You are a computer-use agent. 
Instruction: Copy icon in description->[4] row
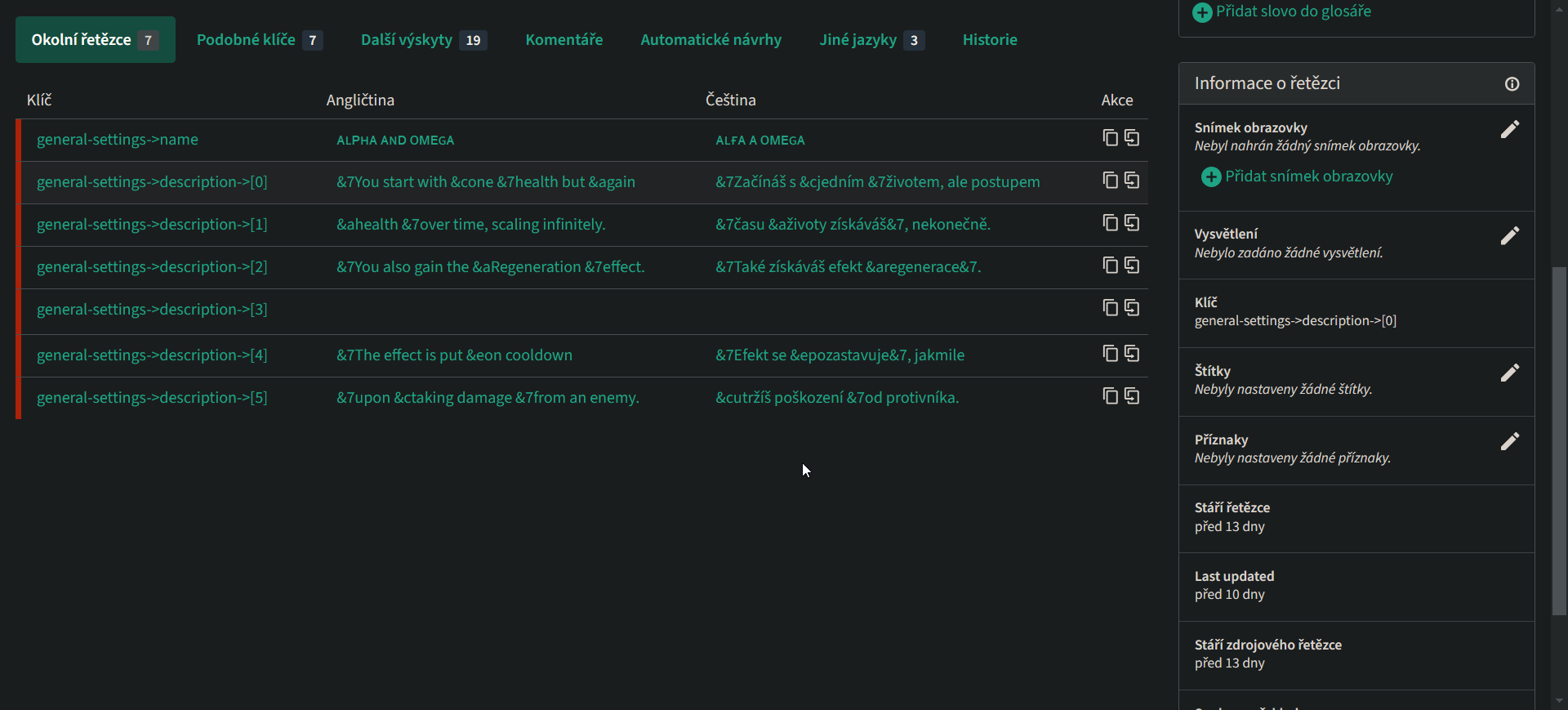click(x=1110, y=353)
